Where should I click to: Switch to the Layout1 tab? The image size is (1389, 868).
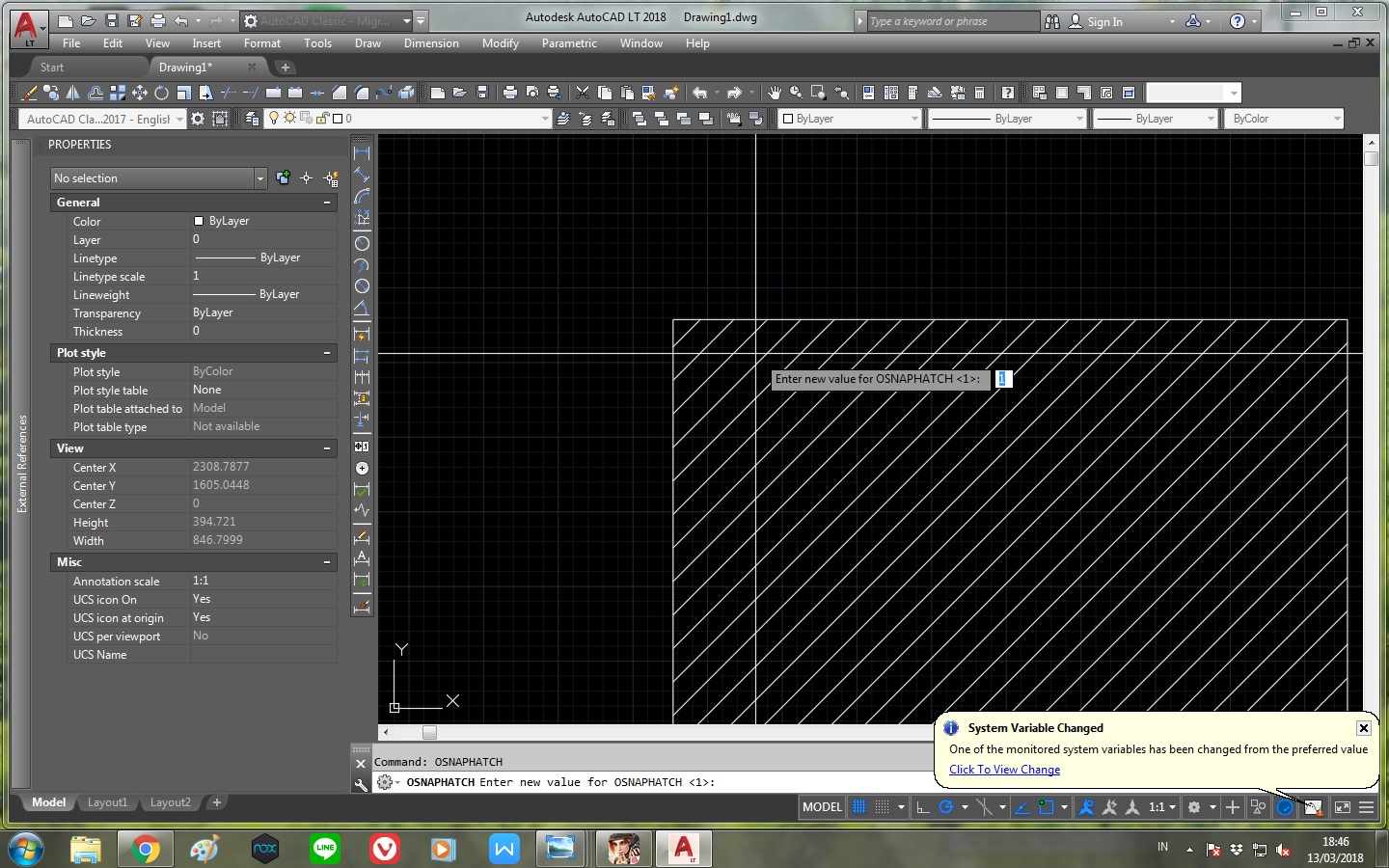click(x=107, y=802)
